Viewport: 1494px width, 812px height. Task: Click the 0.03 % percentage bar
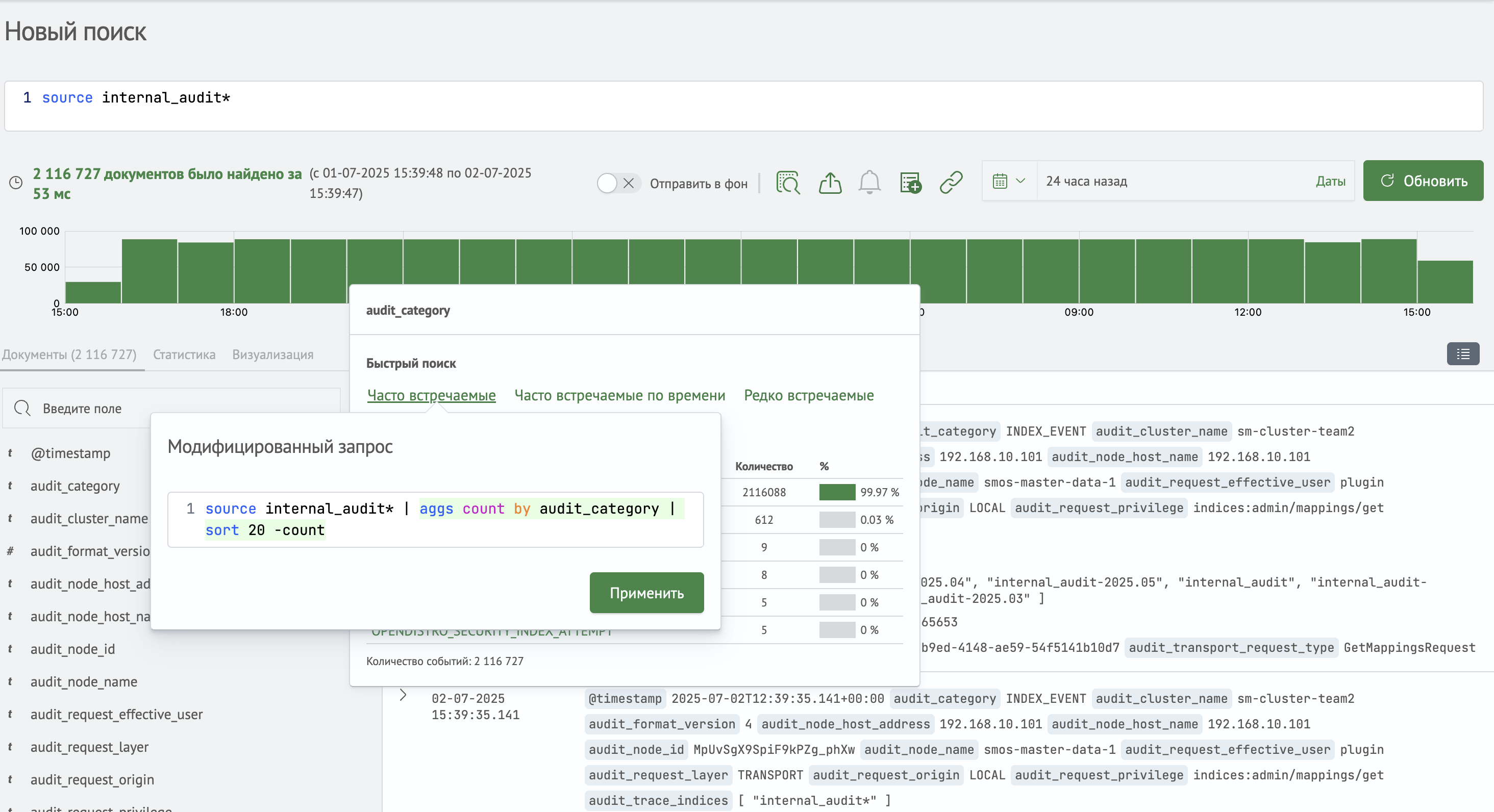click(x=837, y=520)
